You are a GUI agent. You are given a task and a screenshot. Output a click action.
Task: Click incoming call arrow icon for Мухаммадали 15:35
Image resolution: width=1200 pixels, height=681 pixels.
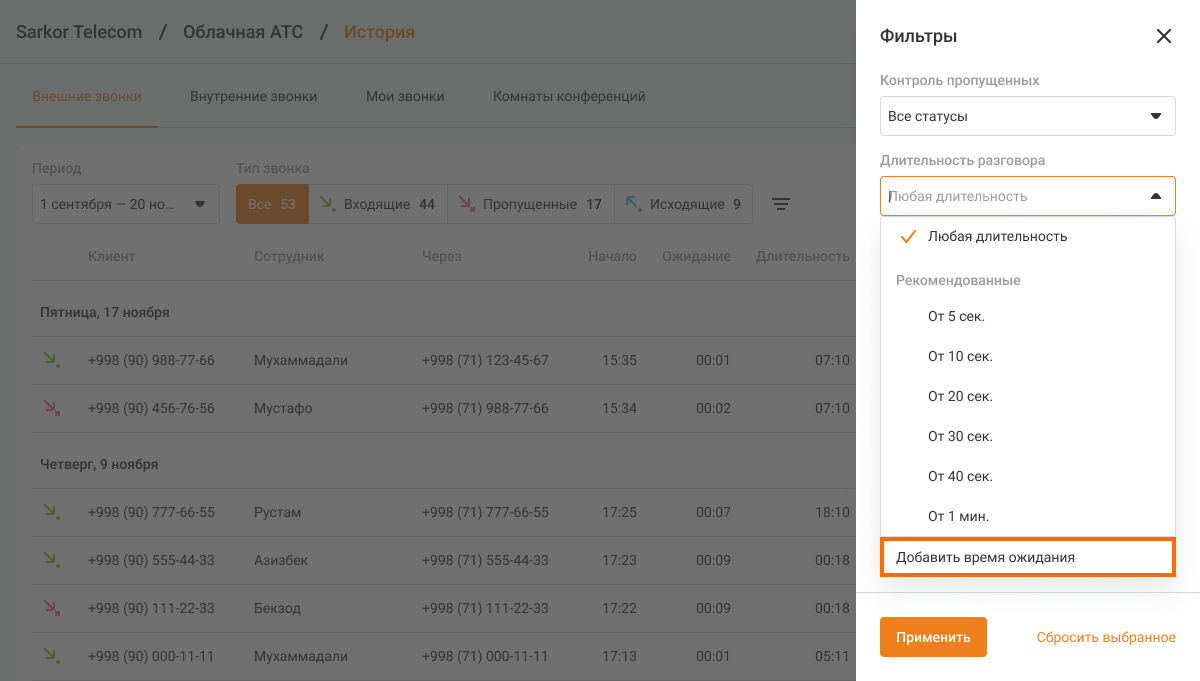pos(50,360)
